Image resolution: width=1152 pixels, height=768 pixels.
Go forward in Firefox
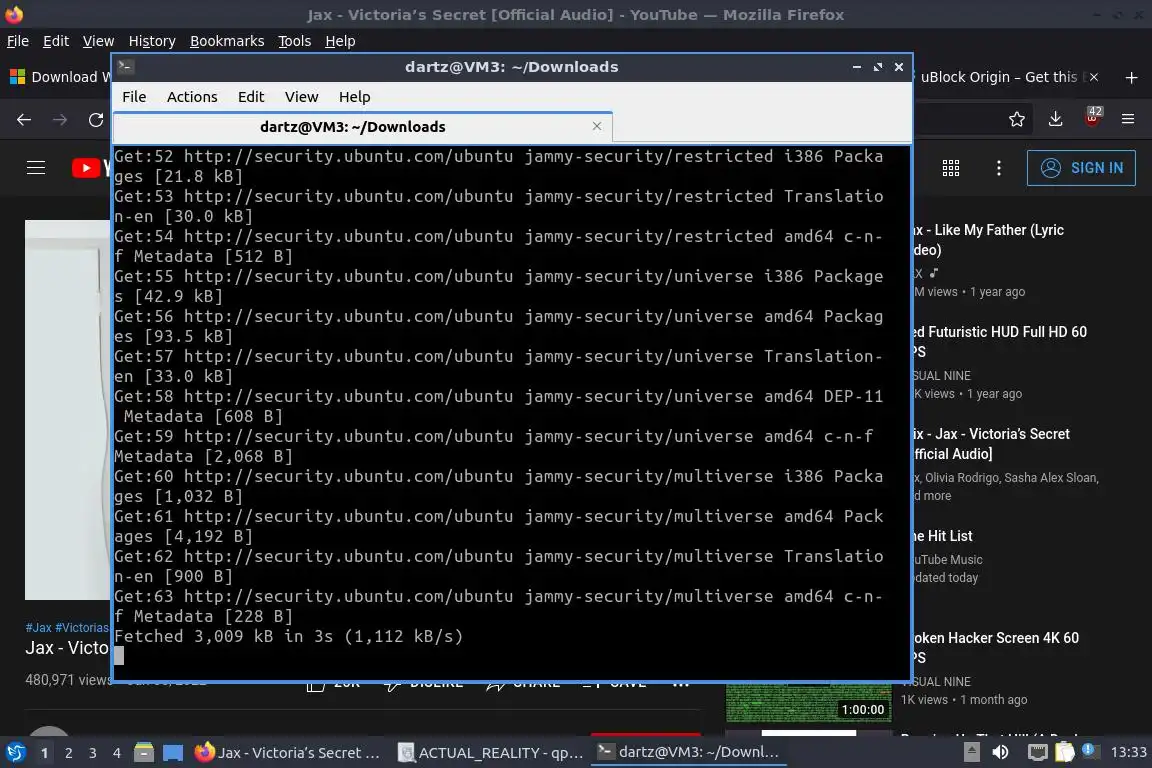(x=60, y=119)
